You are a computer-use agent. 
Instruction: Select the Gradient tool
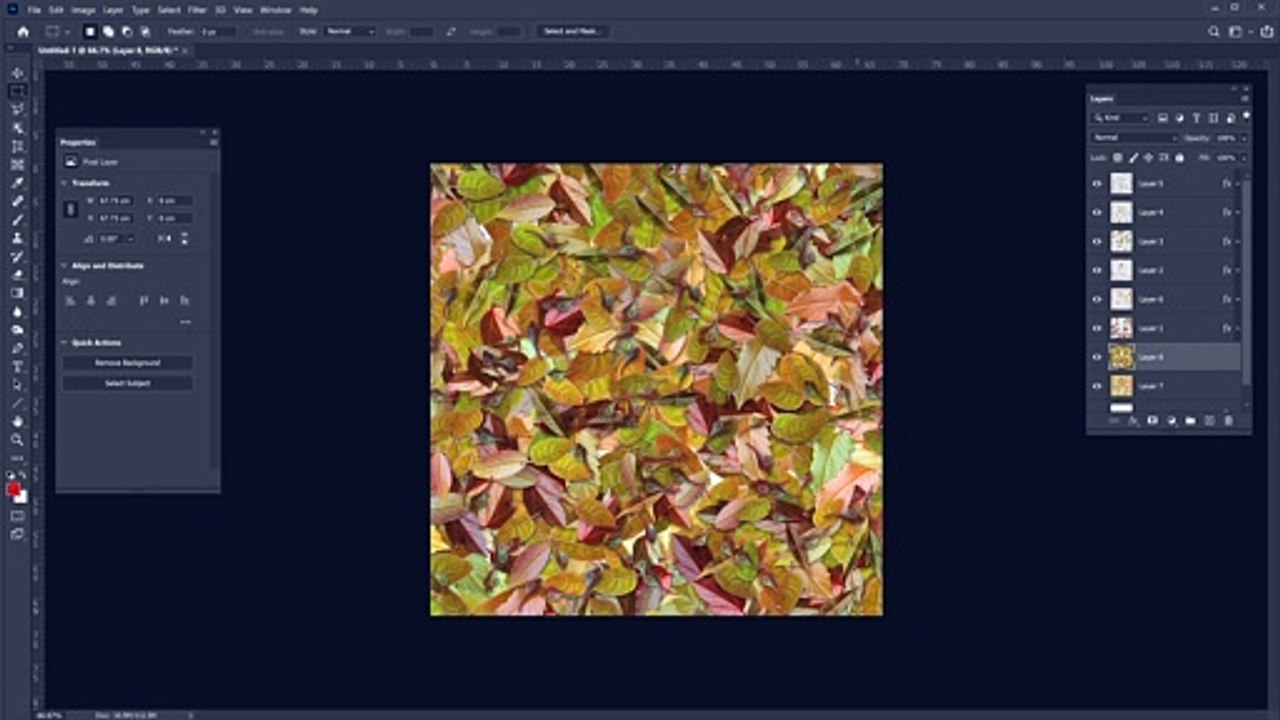pos(17,293)
